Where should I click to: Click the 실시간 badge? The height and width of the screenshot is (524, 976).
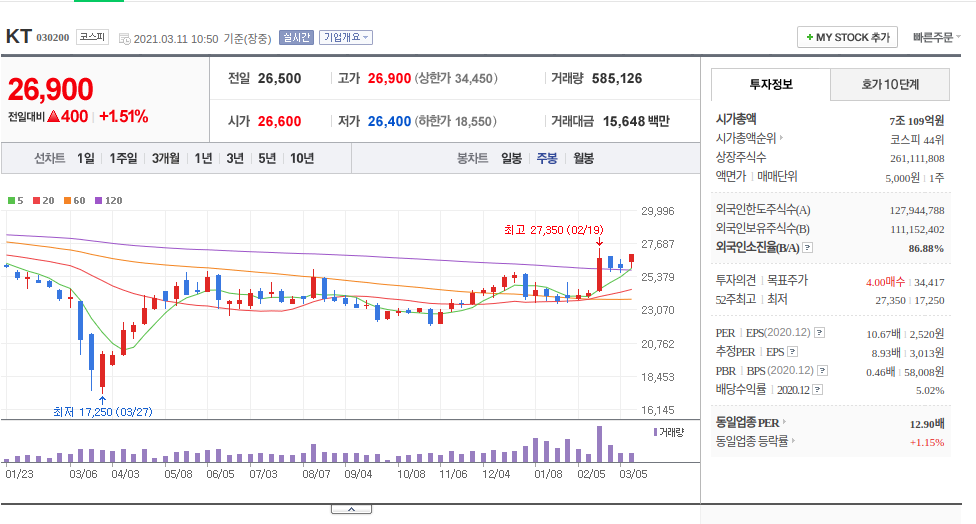click(296, 37)
